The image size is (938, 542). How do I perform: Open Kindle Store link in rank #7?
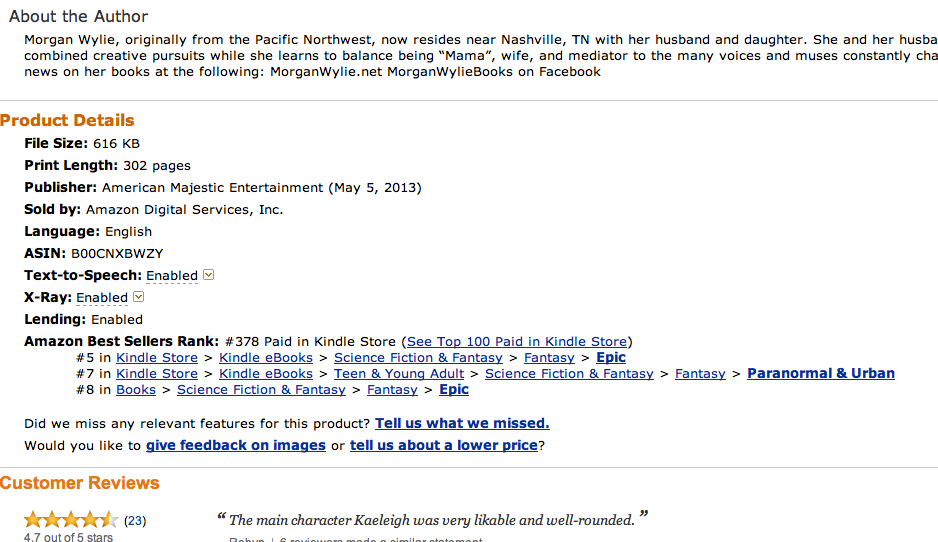pyautogui.click(x=157, y=374)
